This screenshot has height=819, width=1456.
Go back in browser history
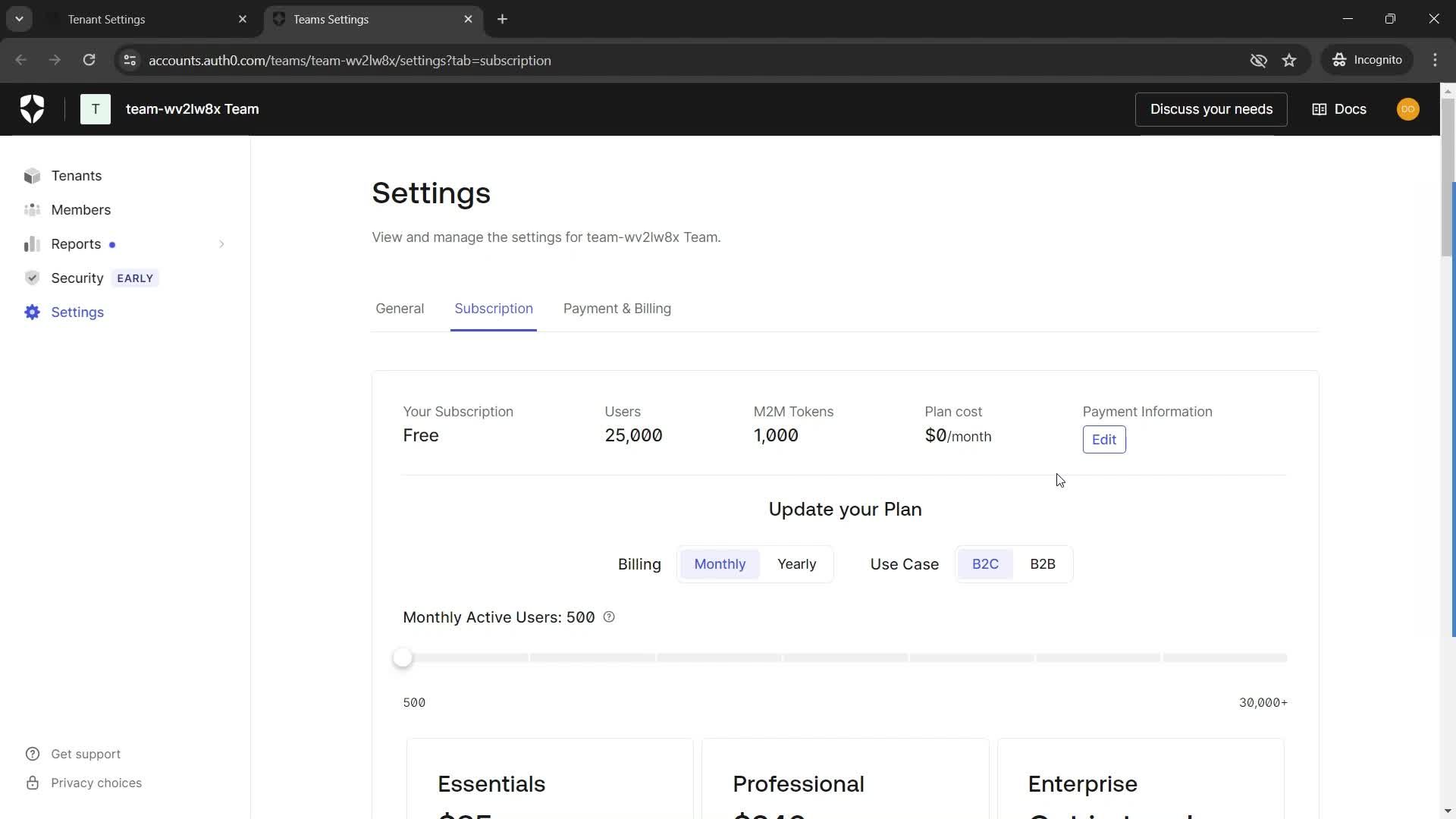[x=21, y=60]
